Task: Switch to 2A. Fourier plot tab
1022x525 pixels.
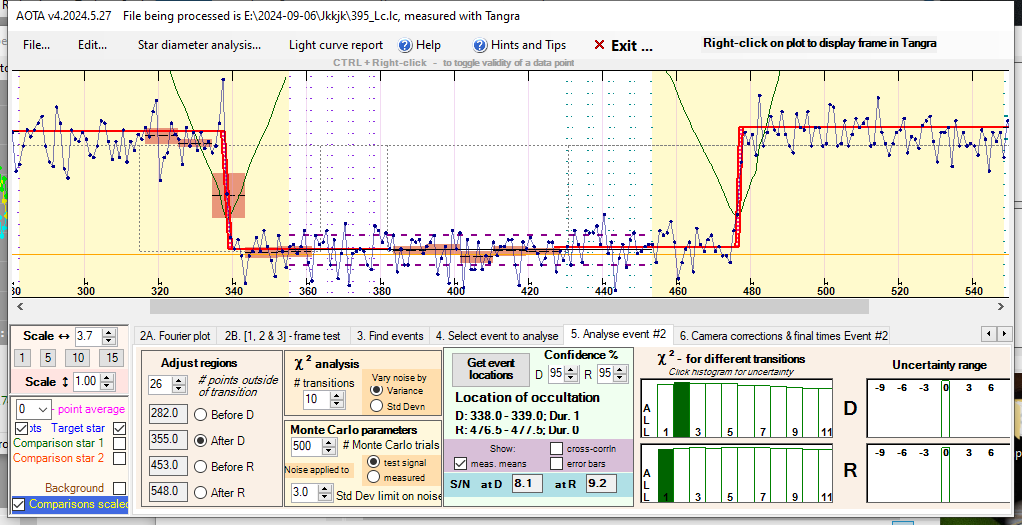Action: tap(175, 336)
